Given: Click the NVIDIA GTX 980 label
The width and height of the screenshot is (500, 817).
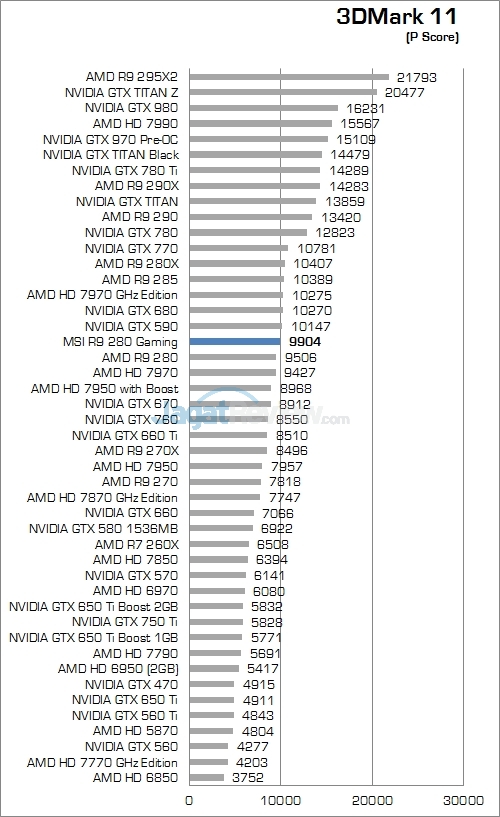Looking at the screenshot, I should [x=131, y=108].
